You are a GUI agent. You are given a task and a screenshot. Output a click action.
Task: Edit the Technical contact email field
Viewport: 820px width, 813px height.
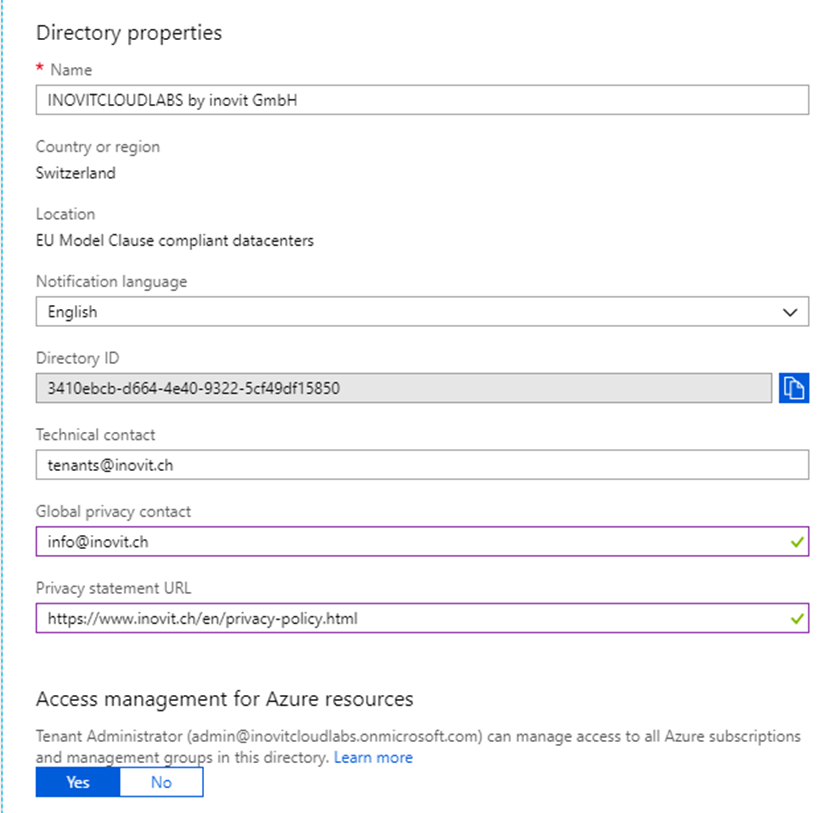click(422, 465)
